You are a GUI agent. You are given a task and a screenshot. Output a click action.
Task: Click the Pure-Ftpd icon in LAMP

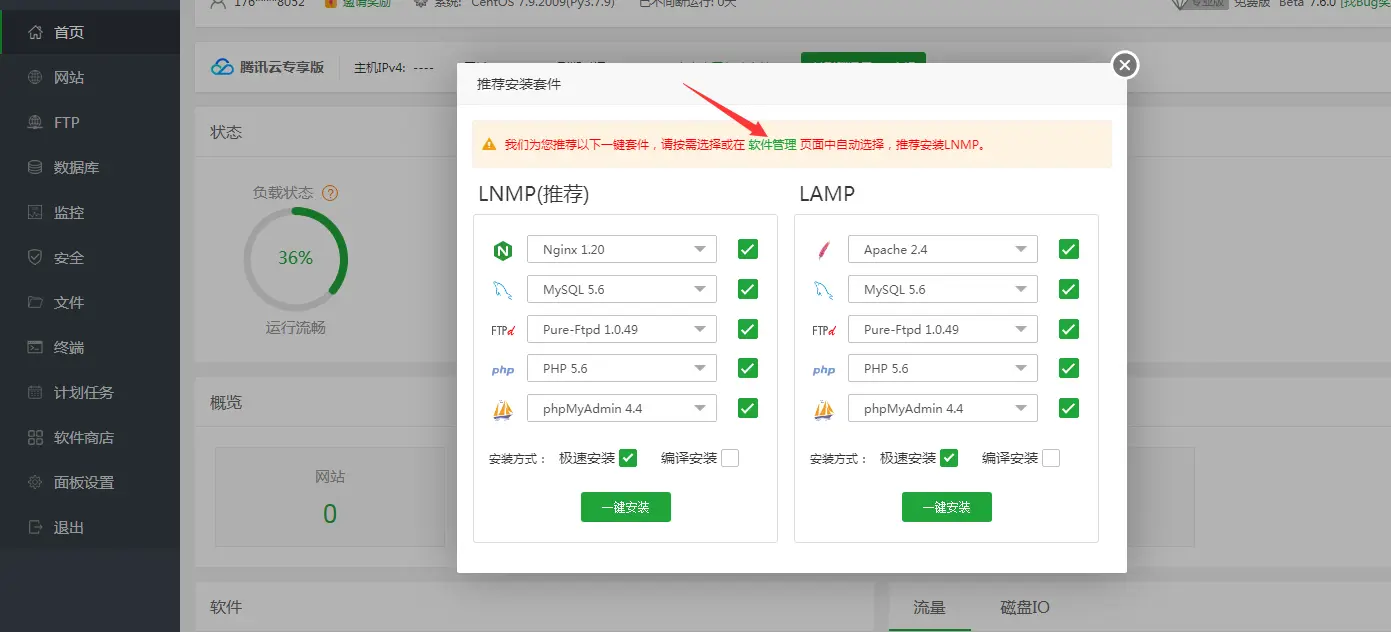824,329
